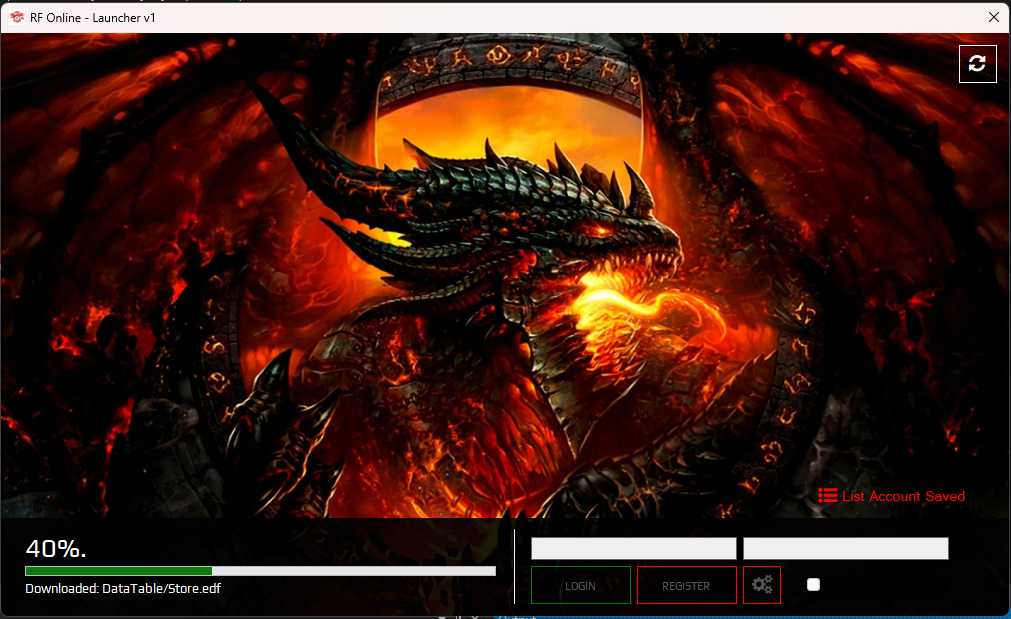Click the 40% progress text

[55, 549]
